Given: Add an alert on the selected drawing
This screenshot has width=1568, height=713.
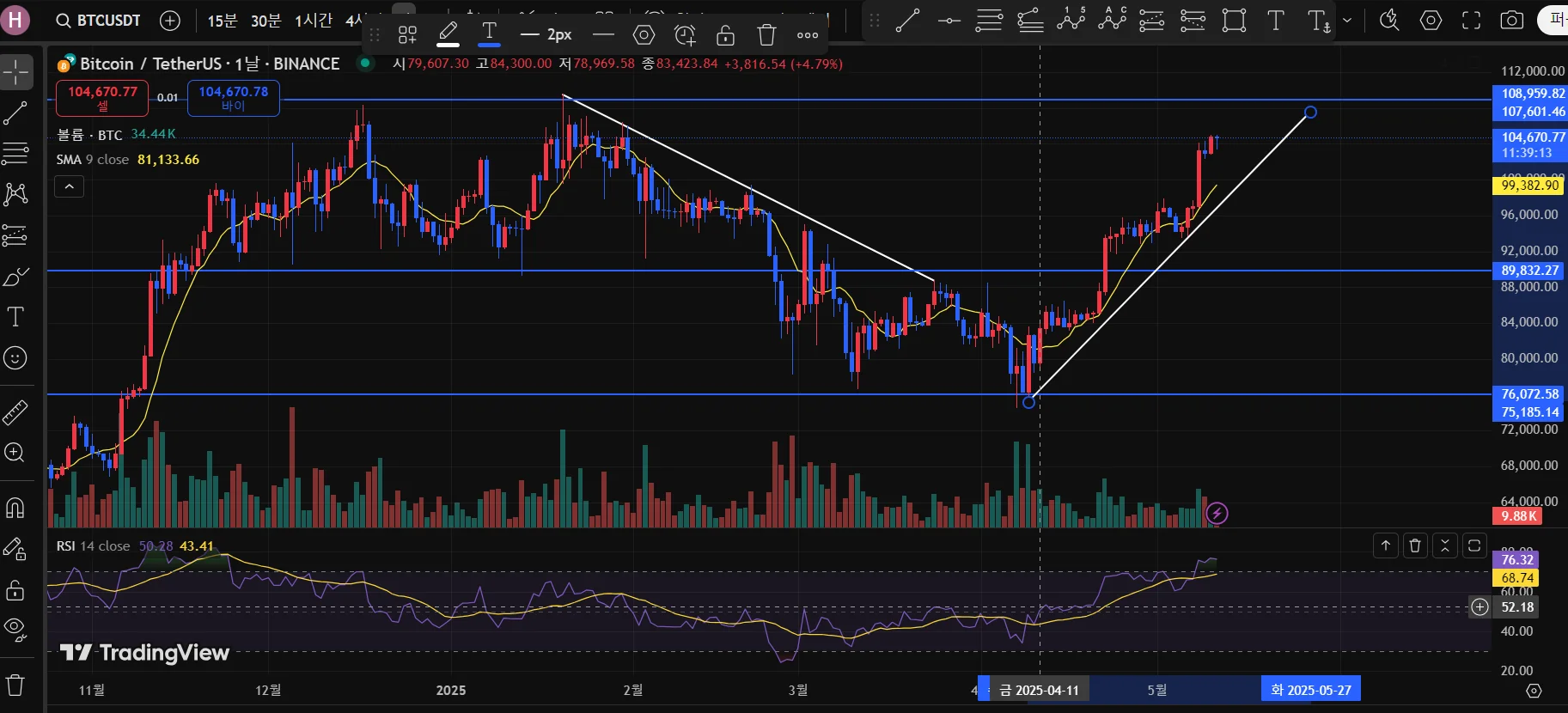Looking at the screenshot, I should (685, 34).
